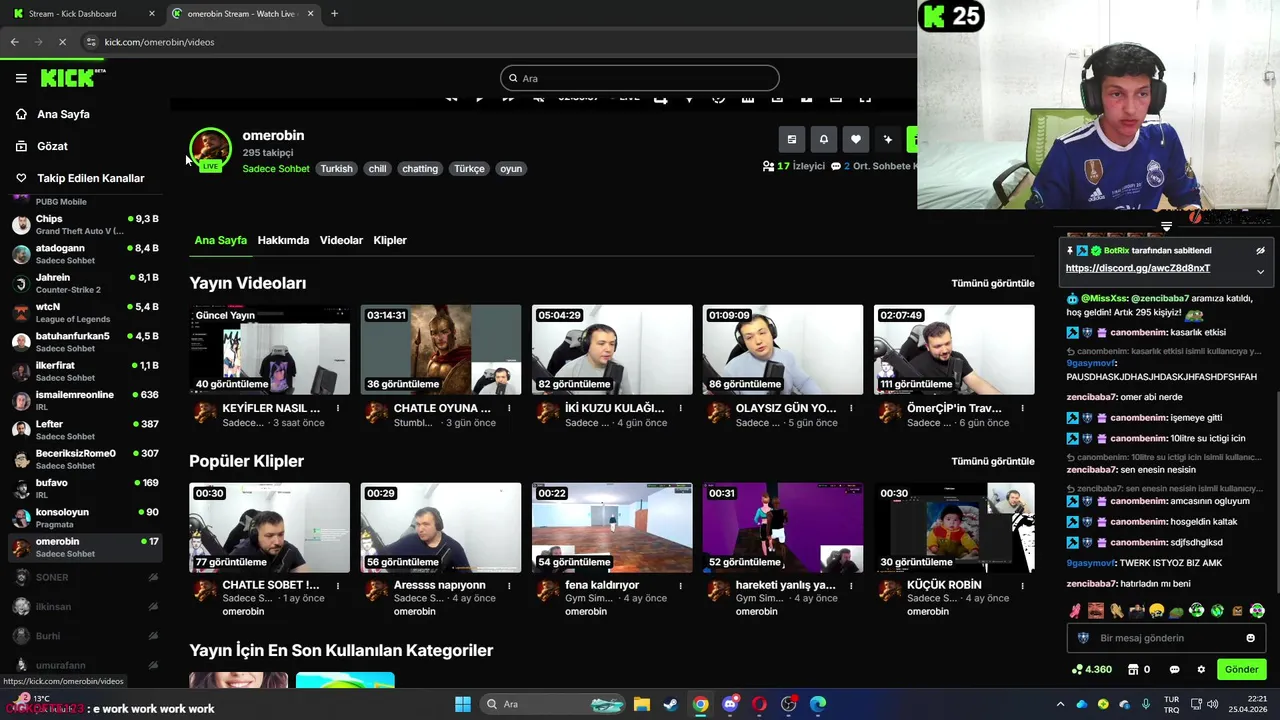
Task: Go to Ana Sayfa in the sidebar
Action: click(x=63, y=114)
